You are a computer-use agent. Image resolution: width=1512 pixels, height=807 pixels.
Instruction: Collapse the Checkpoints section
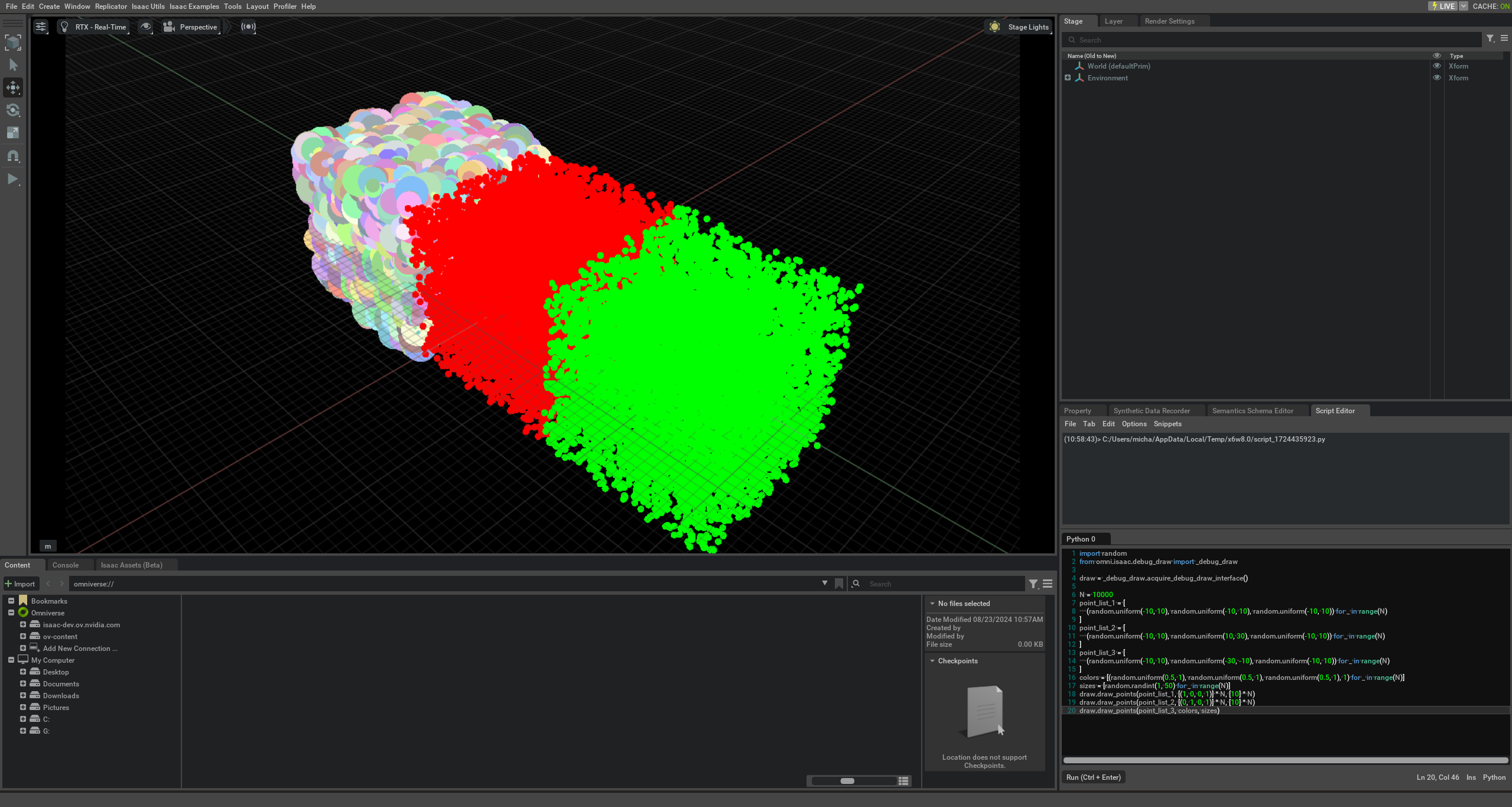pos(932,660)
